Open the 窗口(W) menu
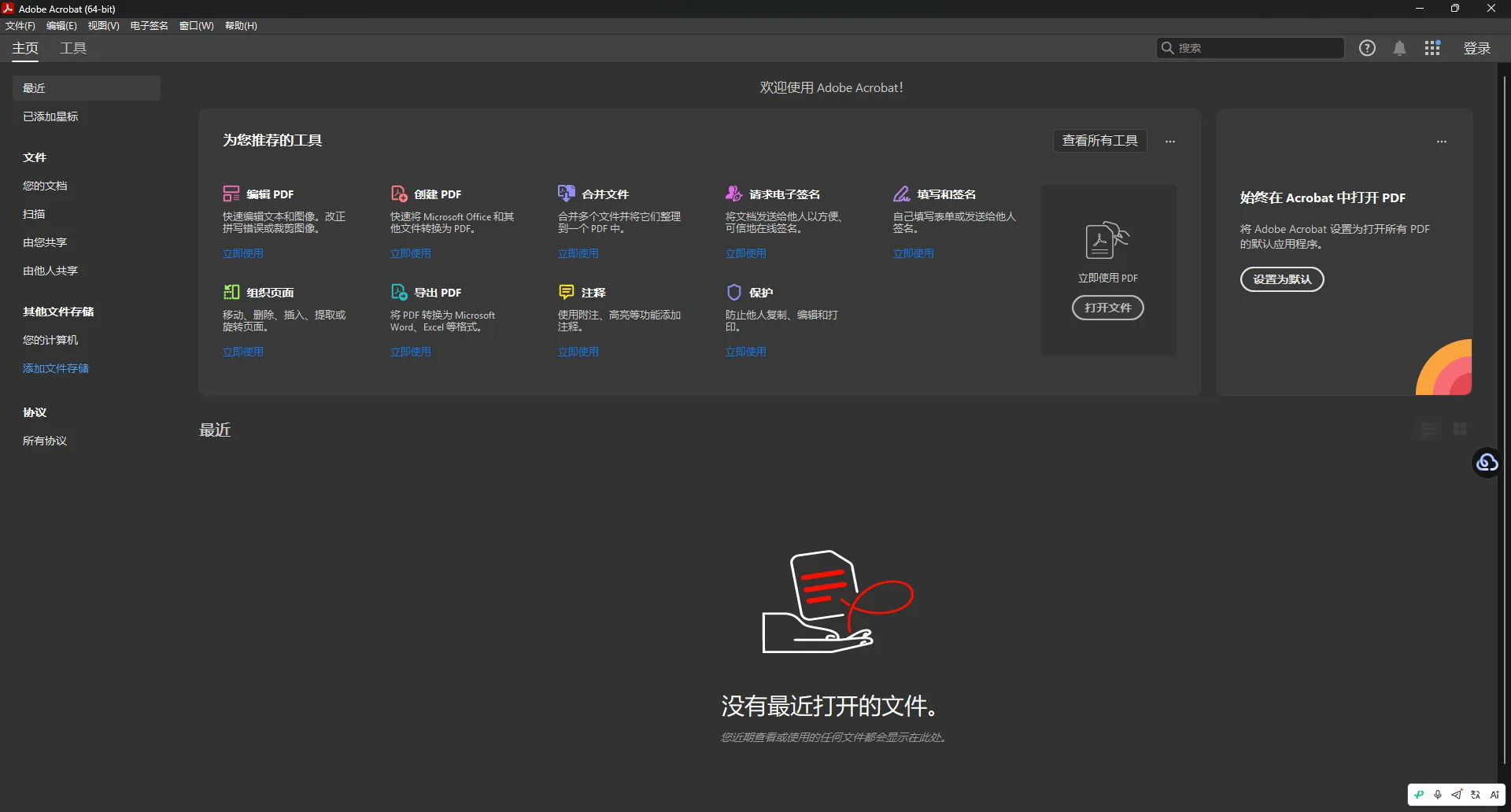 (196, 26)
